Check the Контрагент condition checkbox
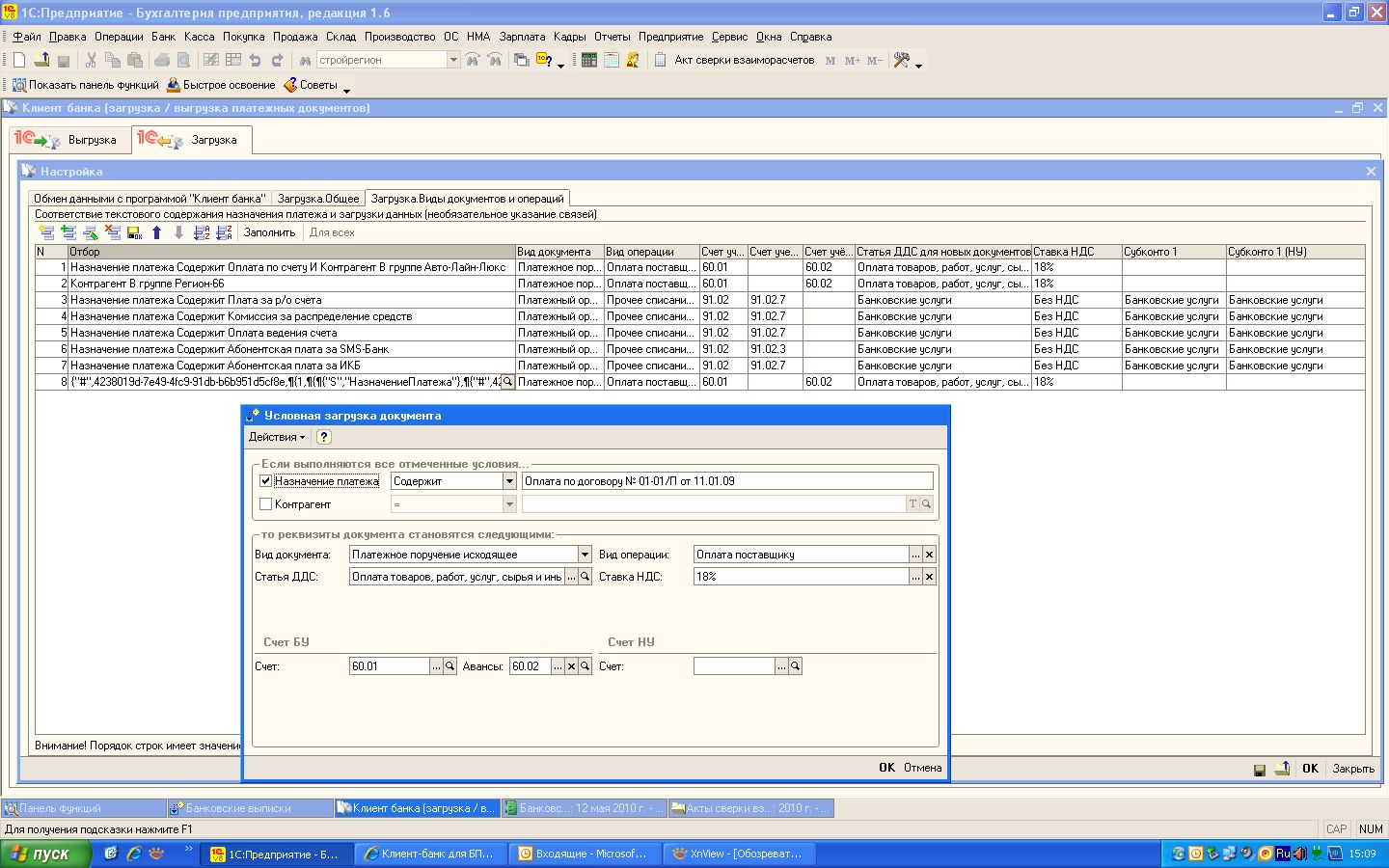 click(266, 503)
